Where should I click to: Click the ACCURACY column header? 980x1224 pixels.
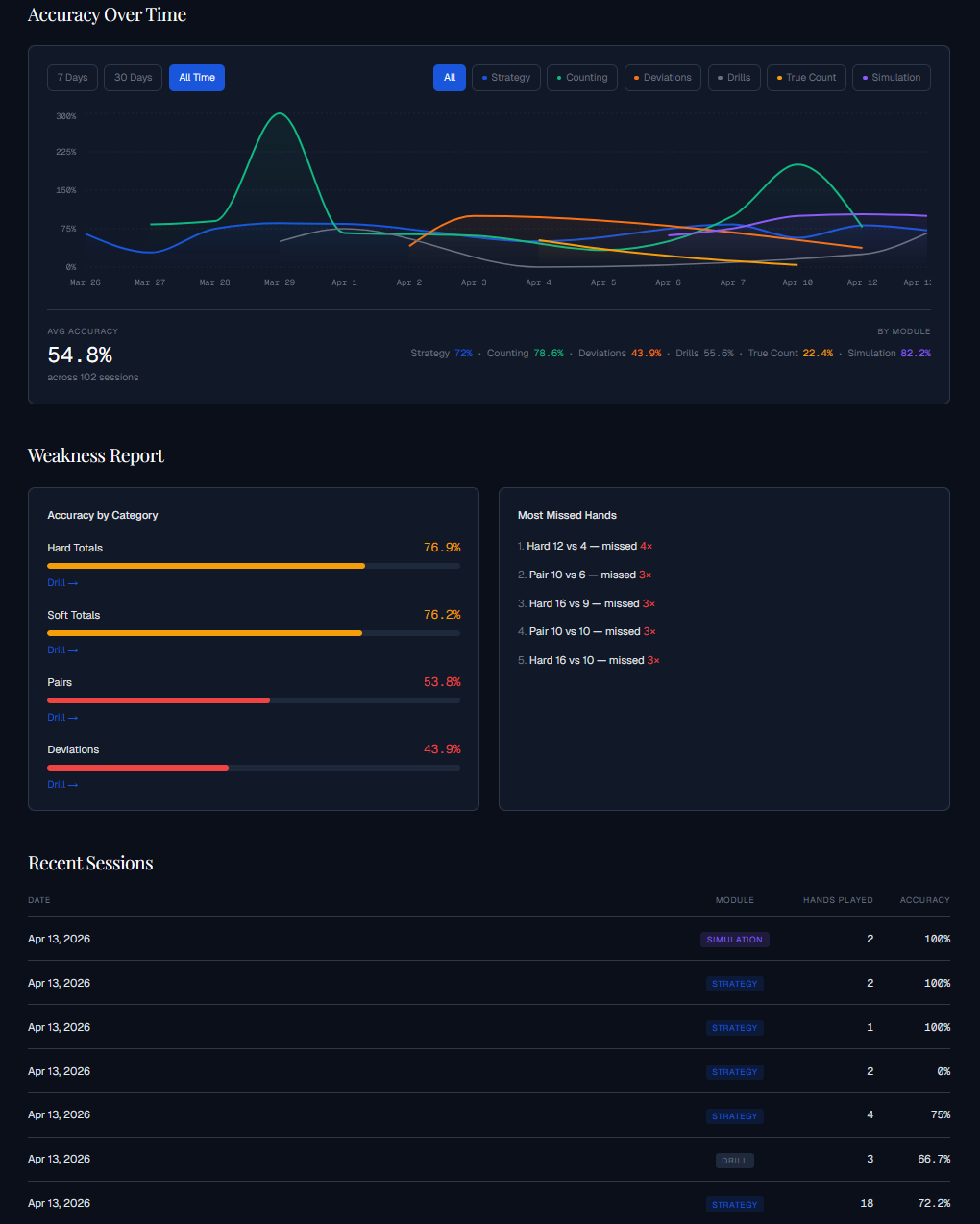coord(925,900)
